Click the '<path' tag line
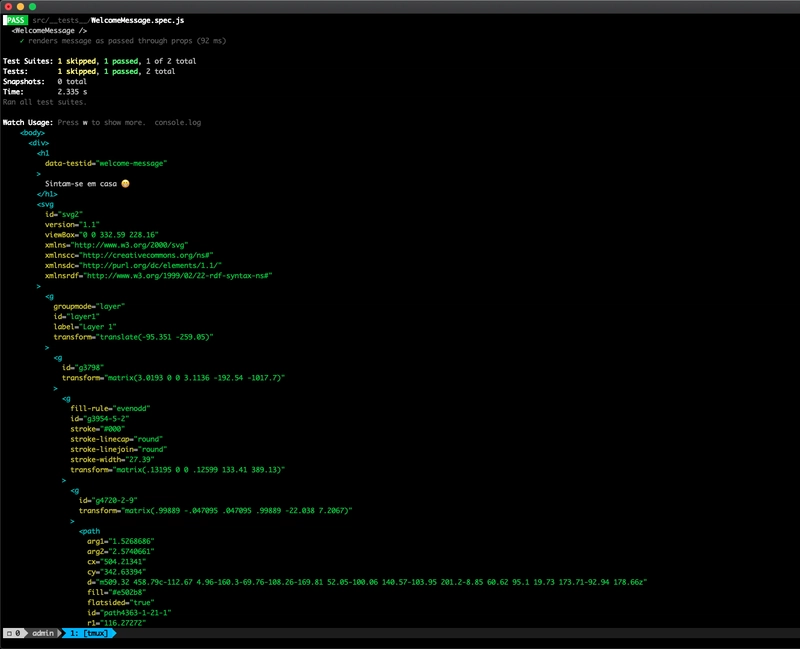This screenshot has width=800, height=649. (x=89, y=531)
